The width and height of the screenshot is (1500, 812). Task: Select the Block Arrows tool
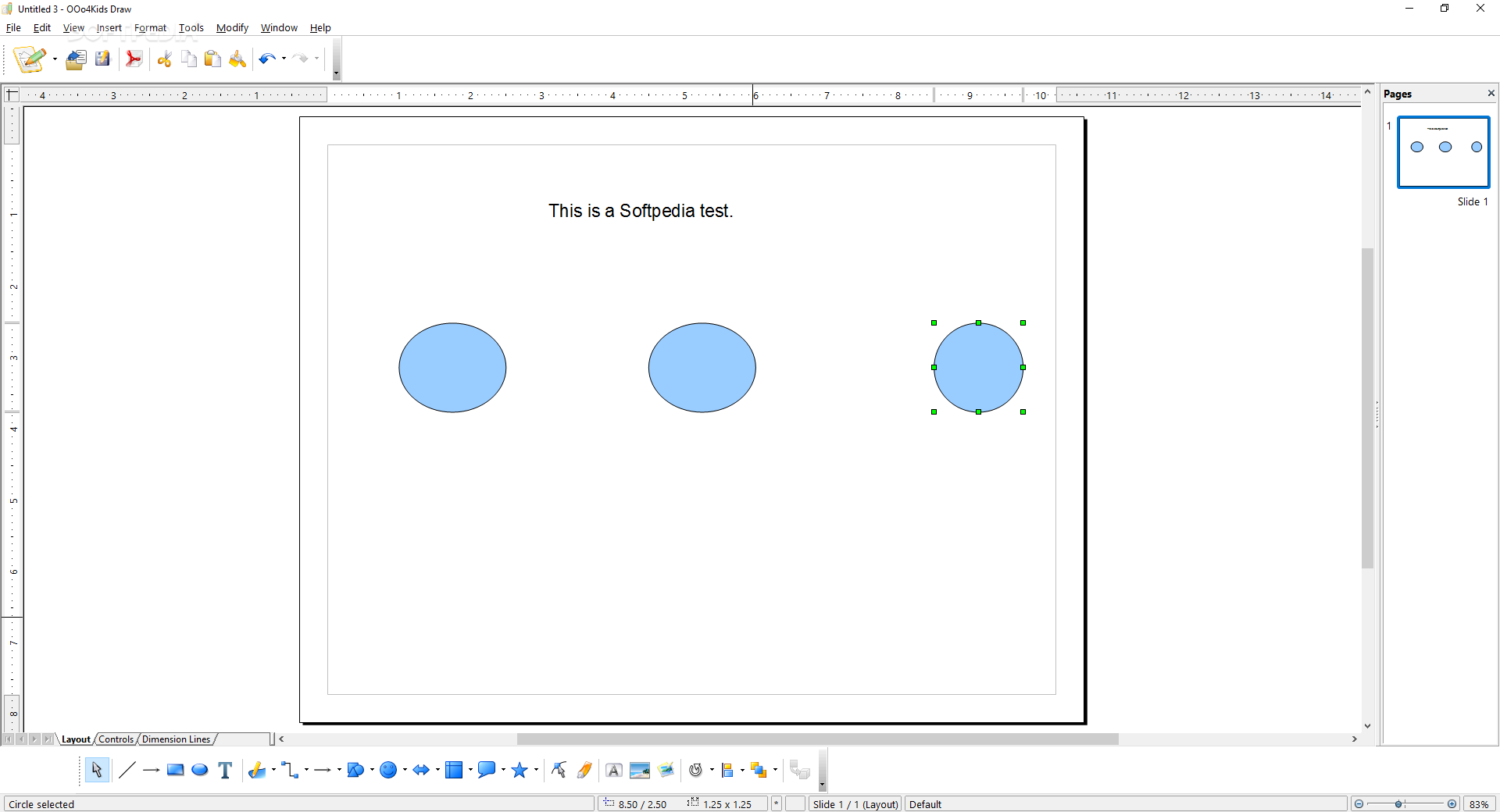click(421, 771)
